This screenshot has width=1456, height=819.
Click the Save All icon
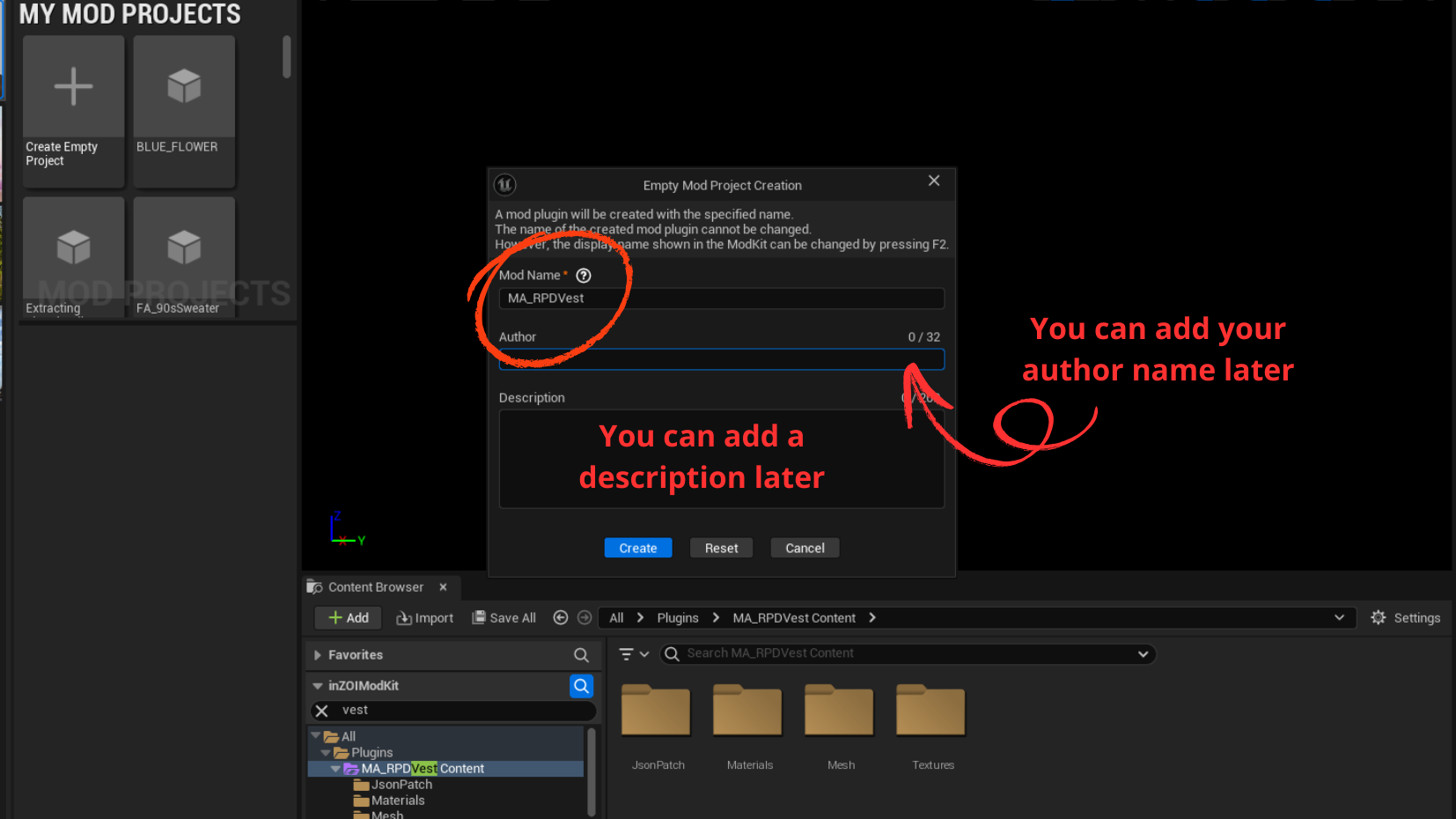479,617
